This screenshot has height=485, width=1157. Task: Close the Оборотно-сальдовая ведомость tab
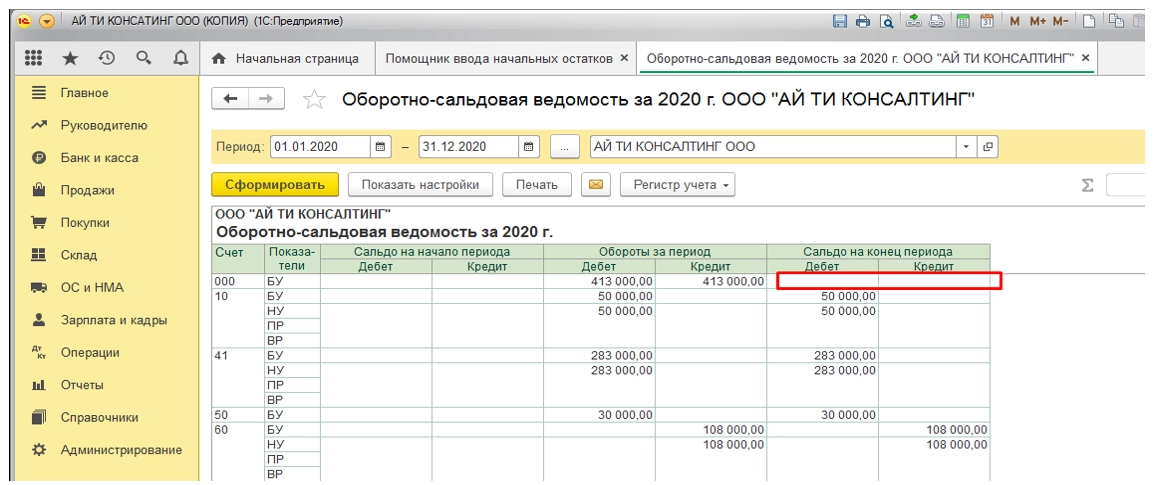tap(1085, 58)
